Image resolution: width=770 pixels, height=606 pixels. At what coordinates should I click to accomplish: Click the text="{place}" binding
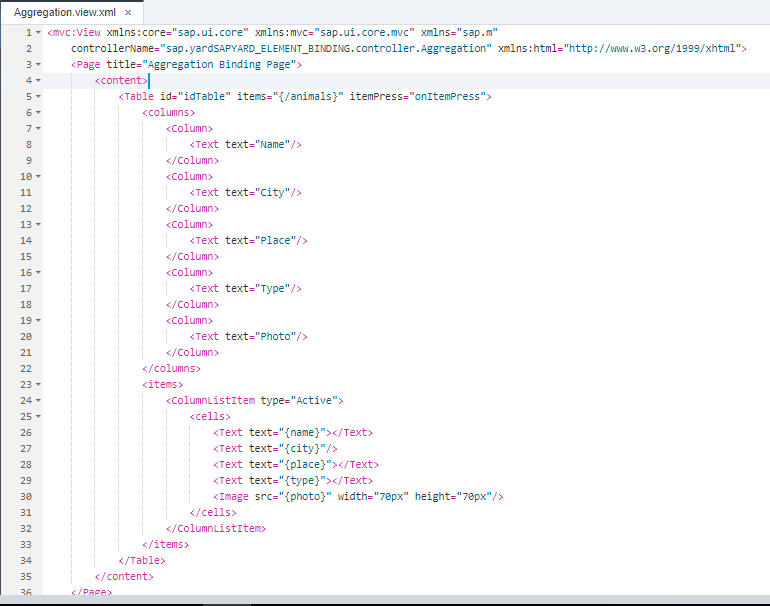coord(290,465)
